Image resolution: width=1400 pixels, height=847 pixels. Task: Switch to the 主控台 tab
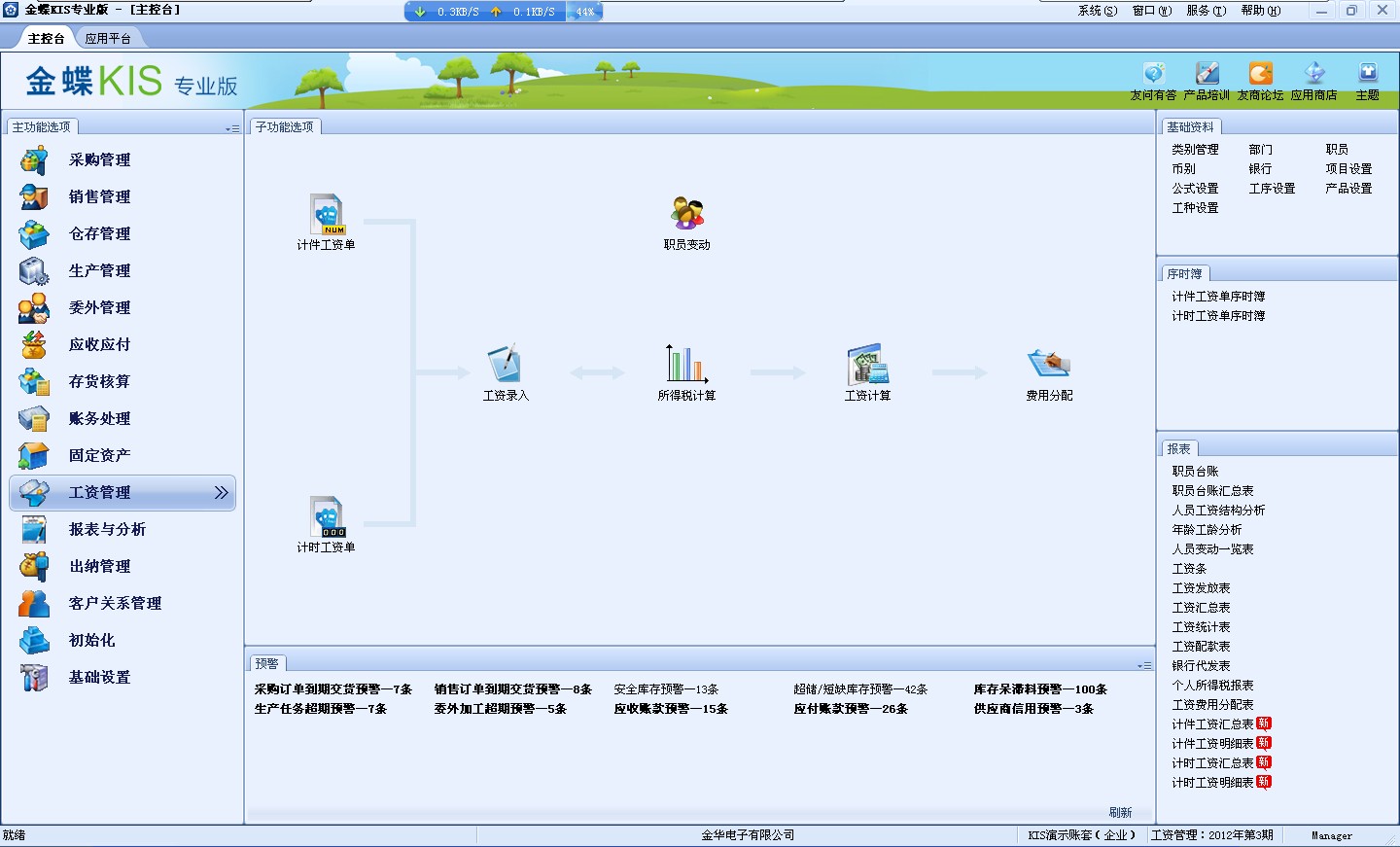[46, 39]
